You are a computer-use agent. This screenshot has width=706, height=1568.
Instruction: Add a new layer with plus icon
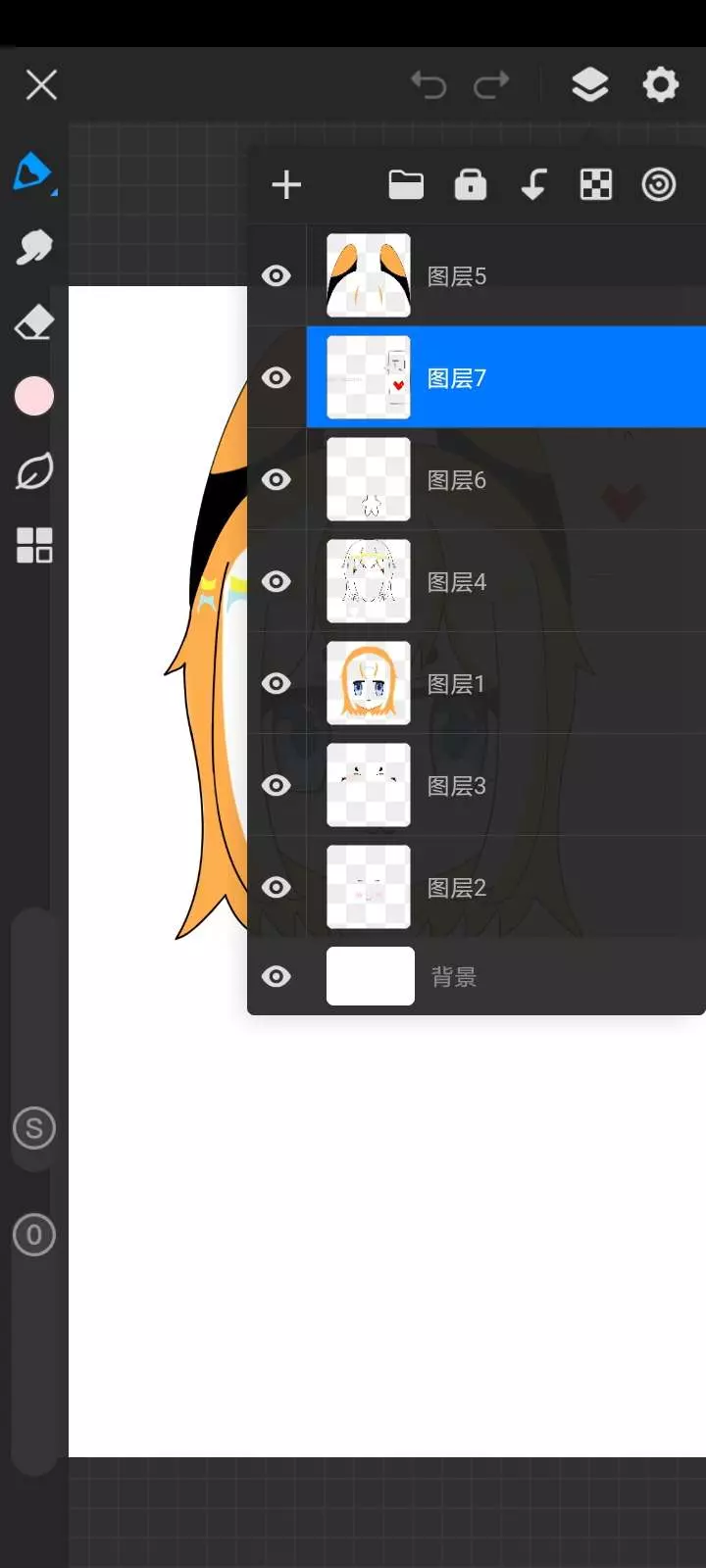[x=286, y=184]
